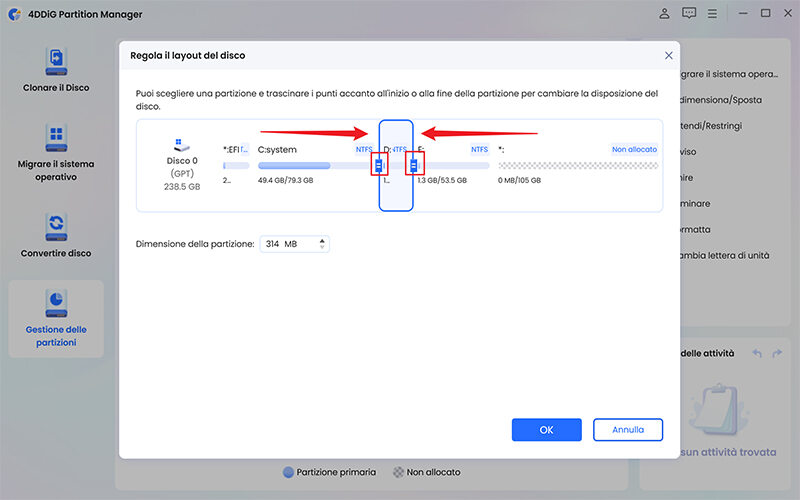800x500 pixels.
Task: Click the Disco 0 disk icon
Action: [x=181, y=148]
